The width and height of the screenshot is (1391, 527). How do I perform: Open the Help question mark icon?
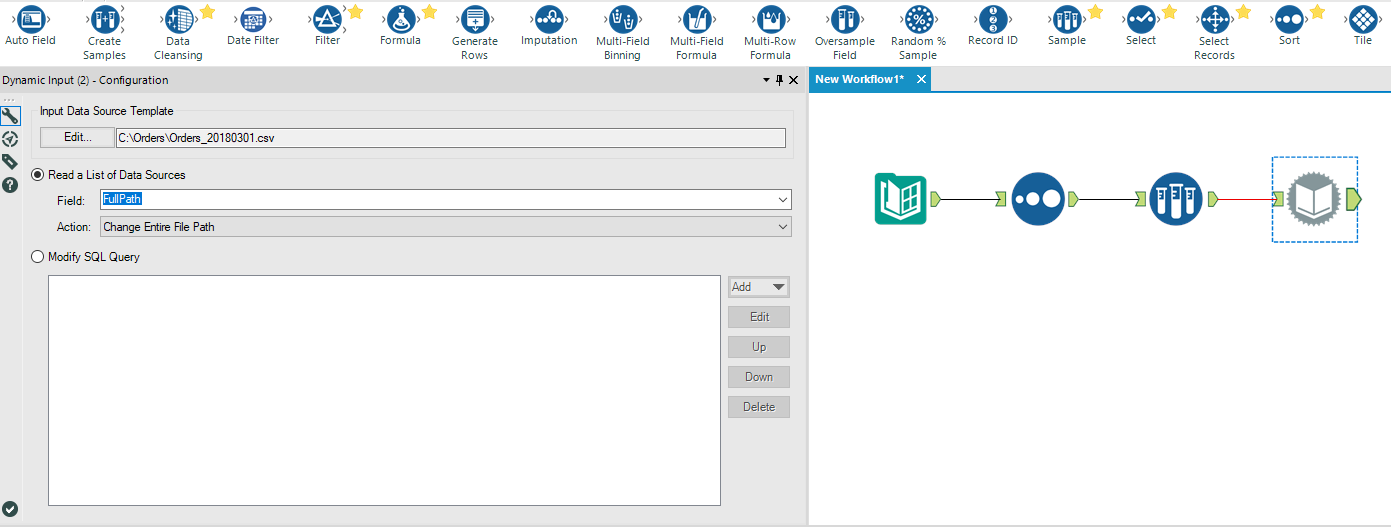(10, 185)
